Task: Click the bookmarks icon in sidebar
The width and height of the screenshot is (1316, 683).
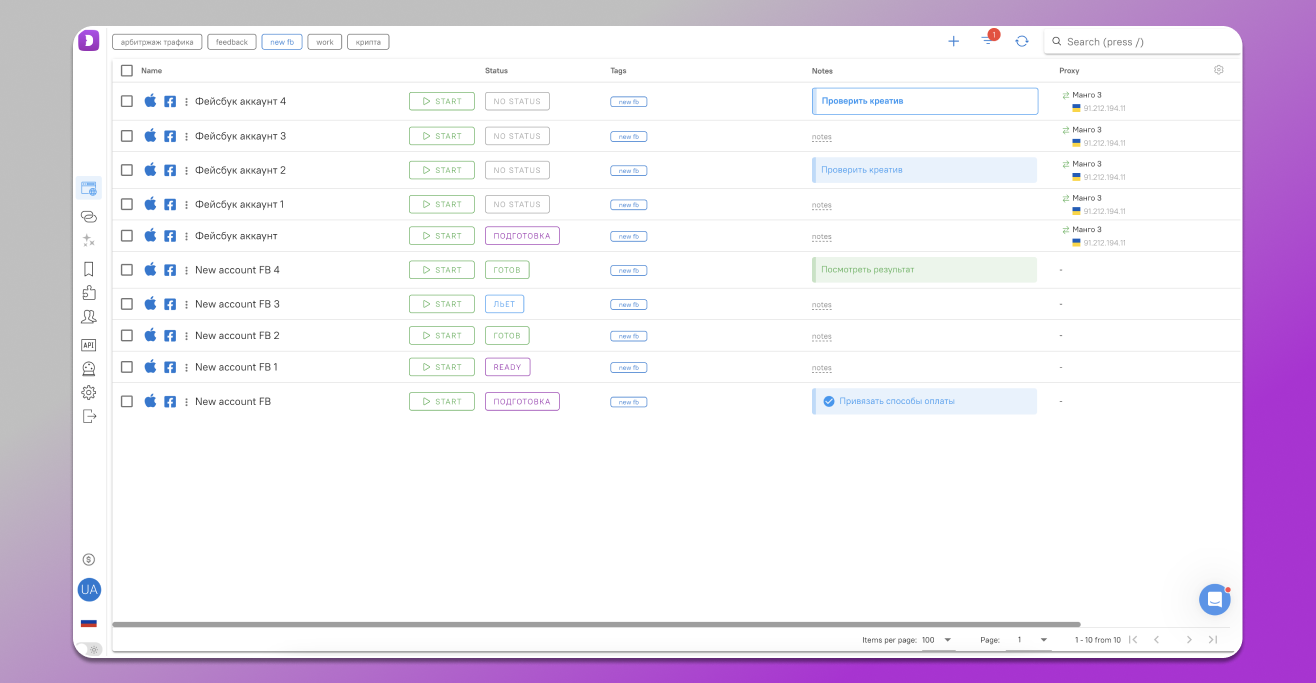Action: coord(88,269)
